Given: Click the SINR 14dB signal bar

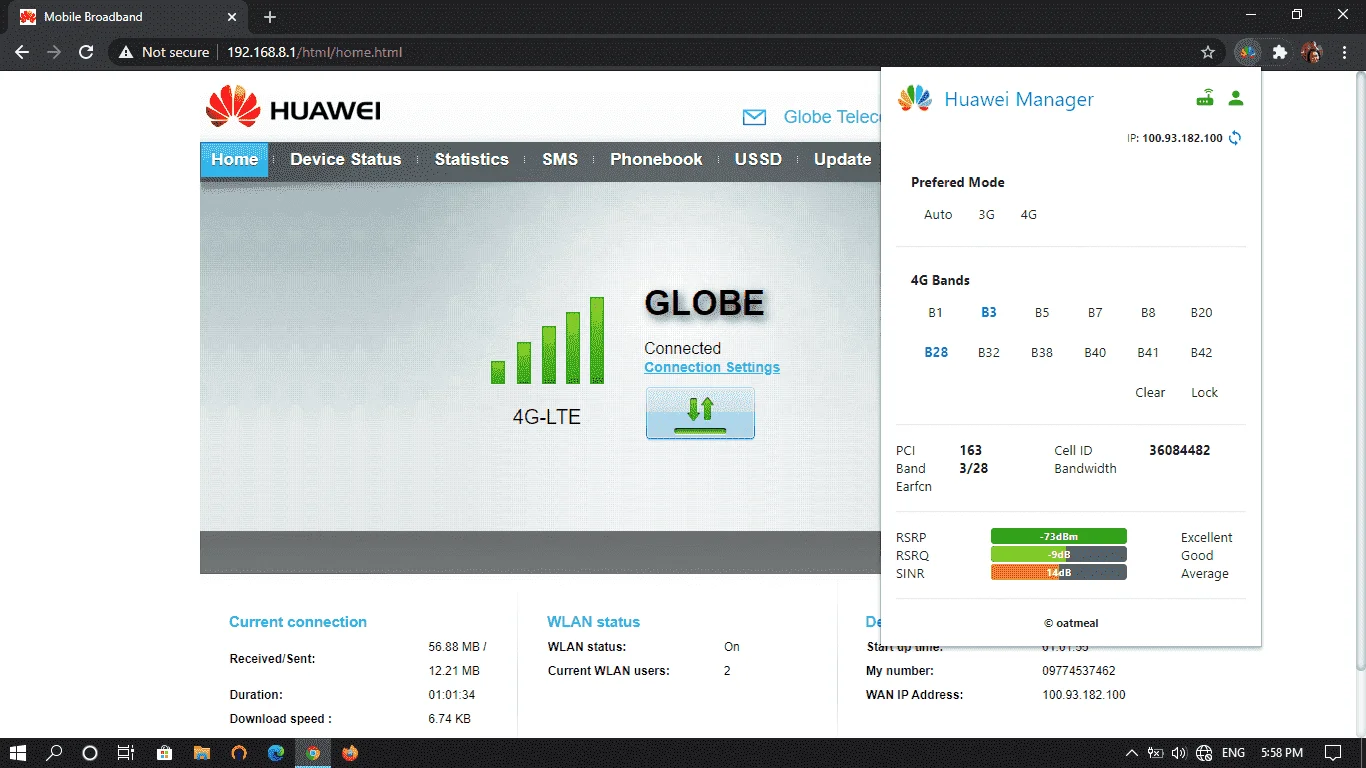Looking at the screenshot, I should point(1058,573).
